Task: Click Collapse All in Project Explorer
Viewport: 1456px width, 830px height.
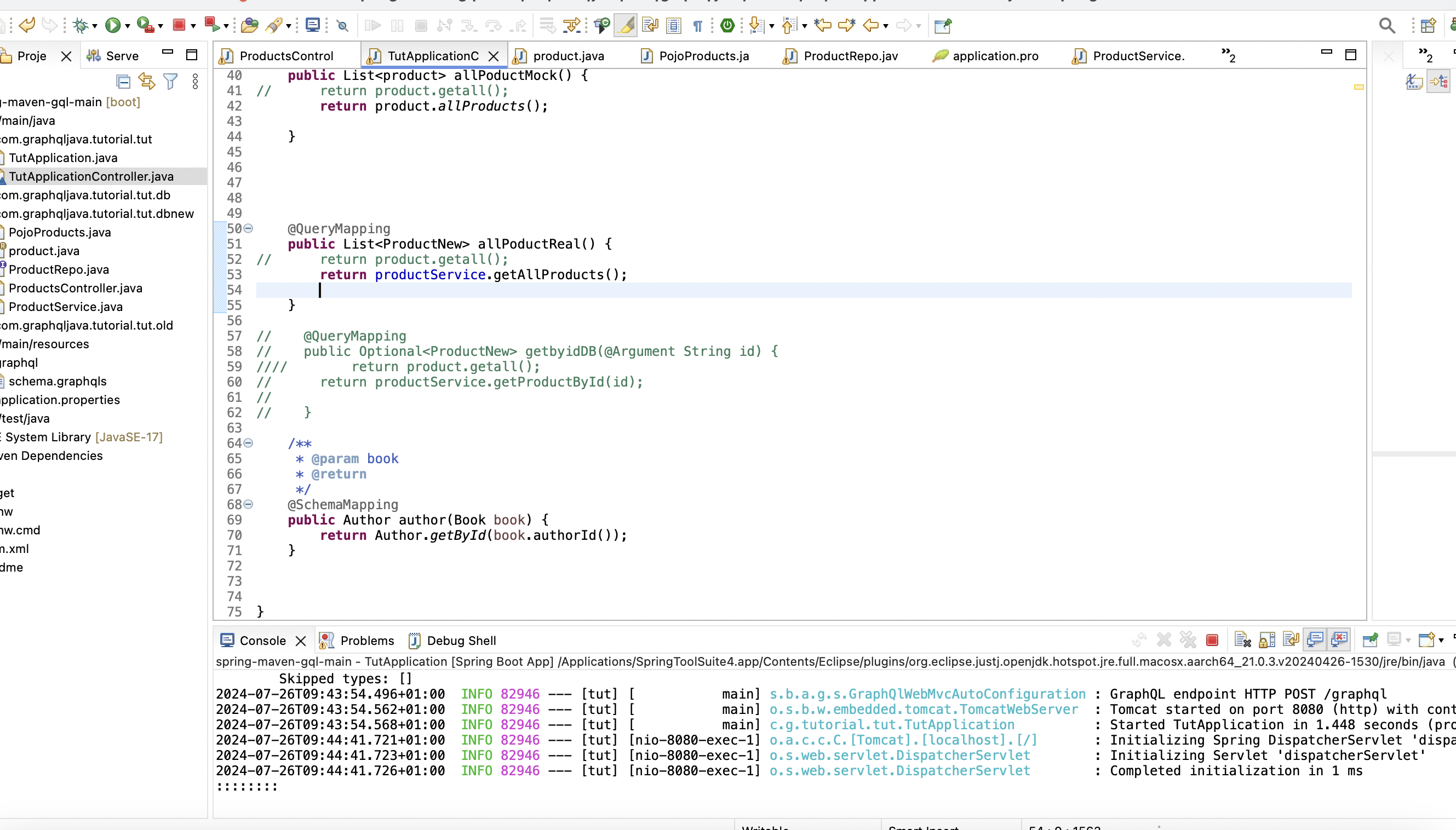Action: pos(123,82)
